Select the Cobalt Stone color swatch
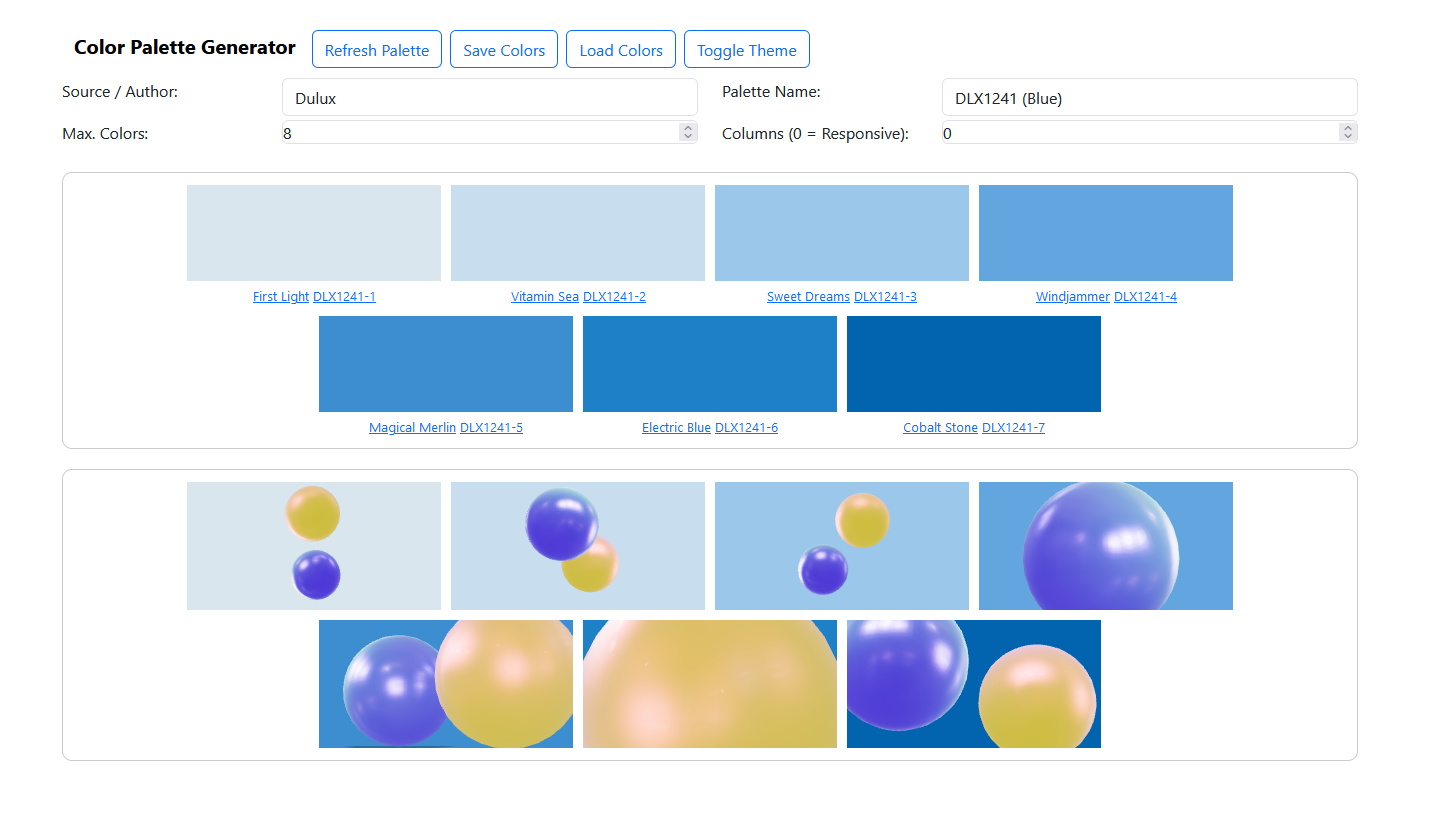The image size is (1434, 817). [x=974, y=364]
